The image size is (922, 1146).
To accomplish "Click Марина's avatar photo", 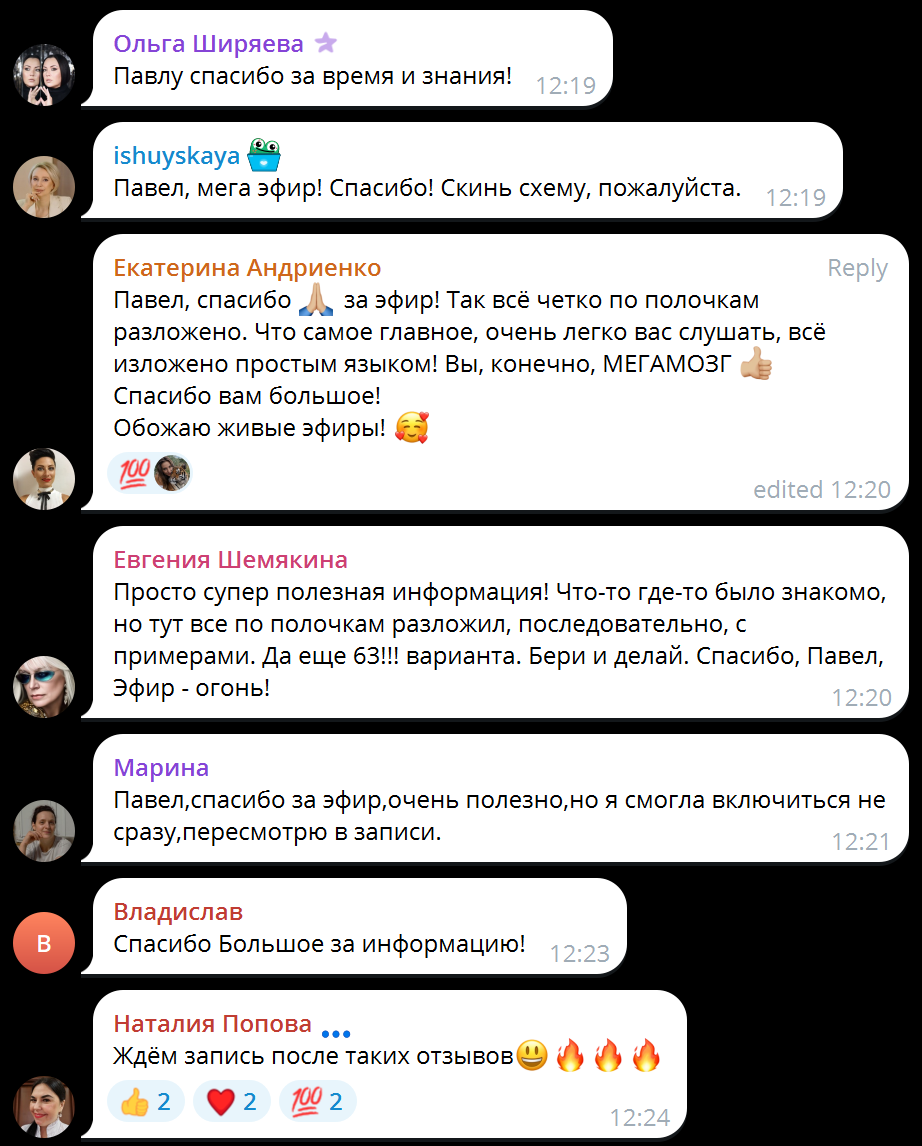I will (x=45, y=830).
